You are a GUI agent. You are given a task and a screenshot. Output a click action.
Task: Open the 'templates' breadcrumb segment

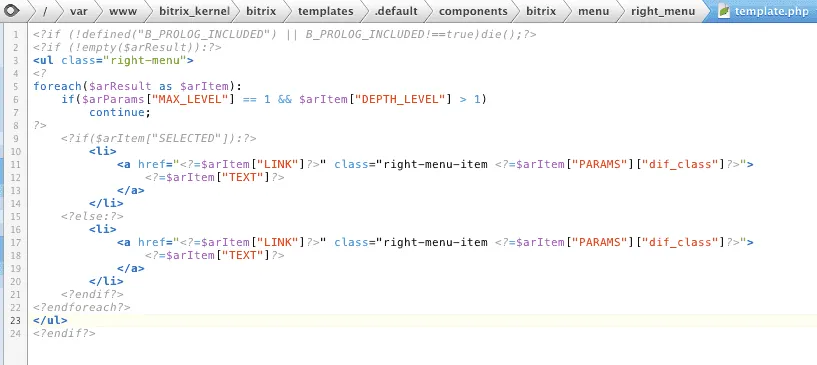point(325,11)
